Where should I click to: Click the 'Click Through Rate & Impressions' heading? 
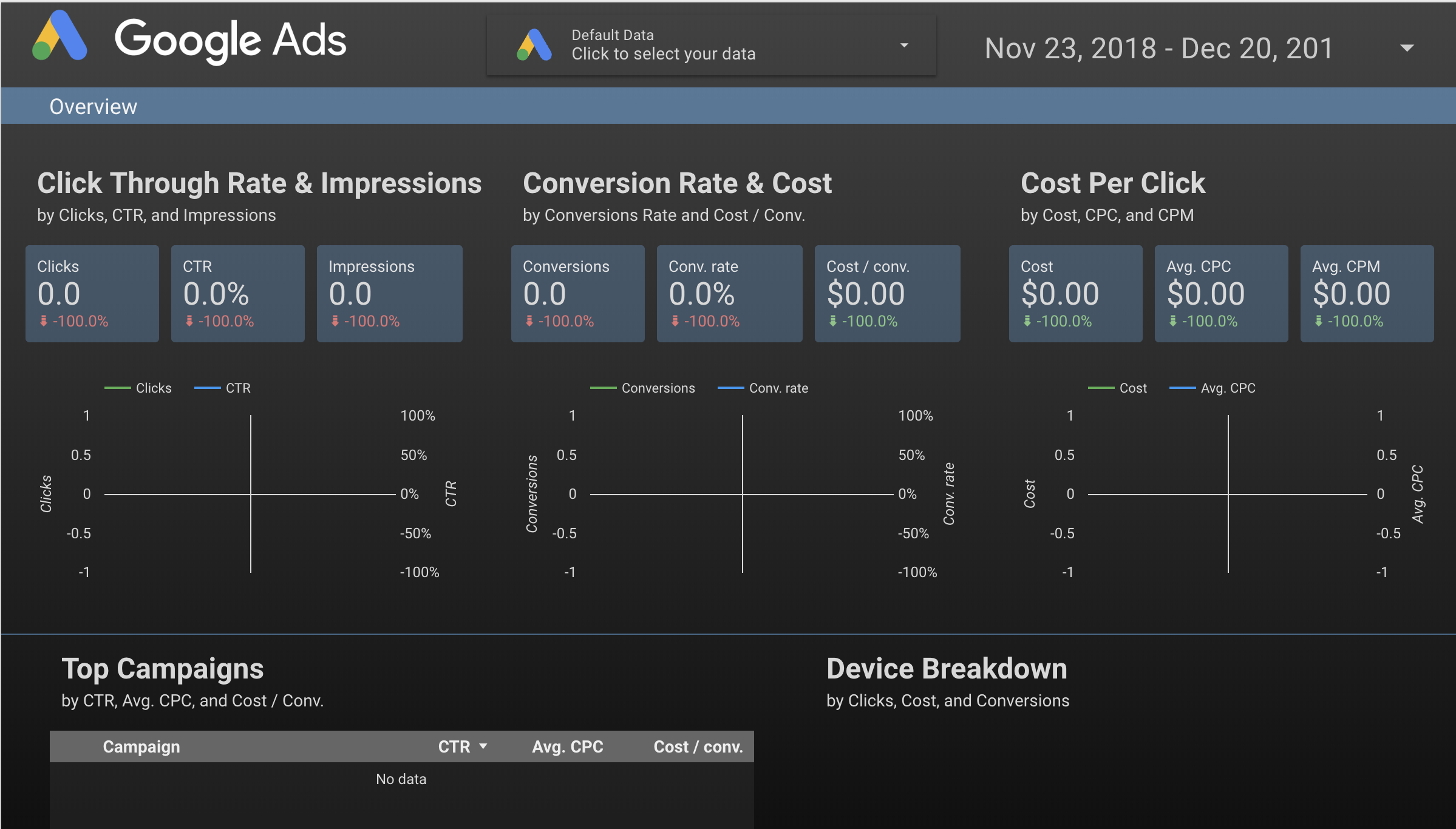click(x=259, y=183)
